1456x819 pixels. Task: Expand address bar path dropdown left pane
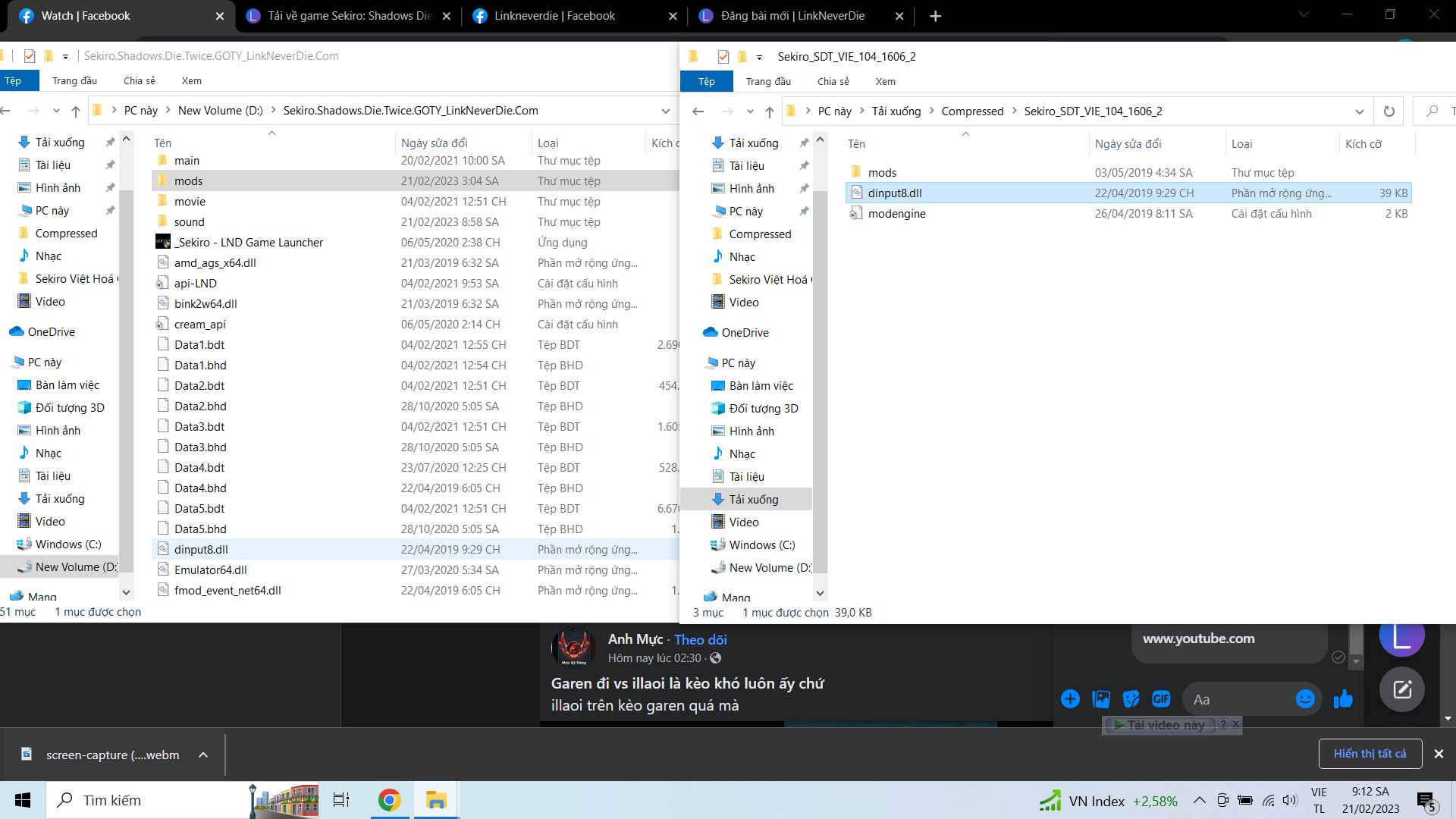point(664,110)
